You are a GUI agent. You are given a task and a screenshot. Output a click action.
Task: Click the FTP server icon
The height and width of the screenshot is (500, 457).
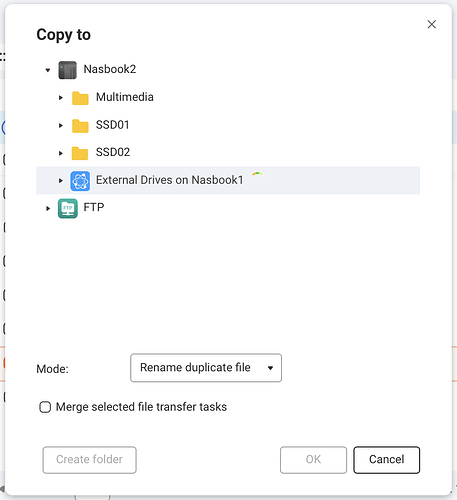(x=68, y=208)
